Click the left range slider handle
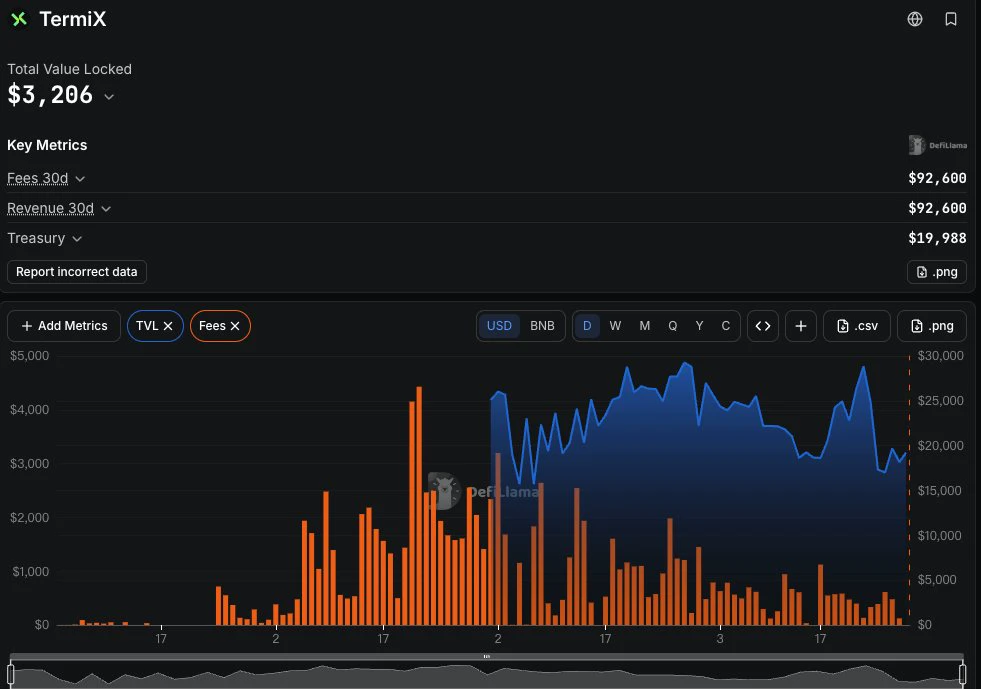 11,674
